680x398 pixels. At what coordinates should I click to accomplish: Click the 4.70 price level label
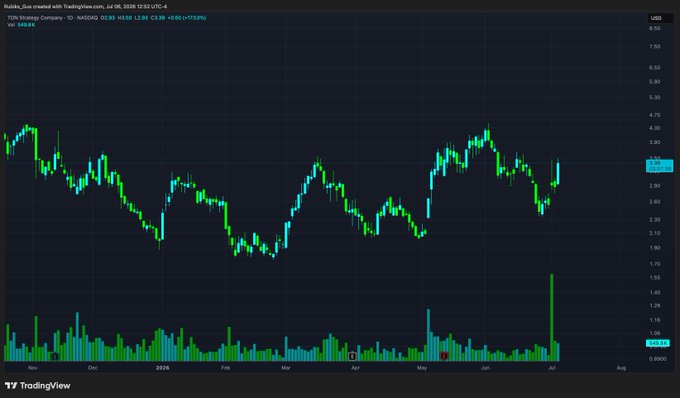click(654, 115)
